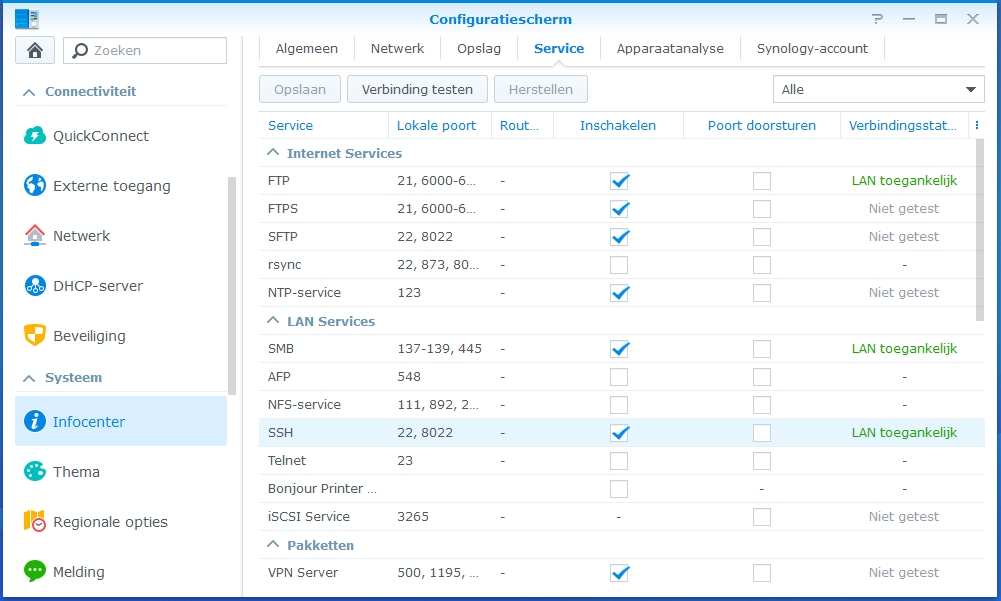Image resolution: width=1001 pixels, height=601 pixels.
Task: Open Externe toegang globe icon
Action: 35,186
